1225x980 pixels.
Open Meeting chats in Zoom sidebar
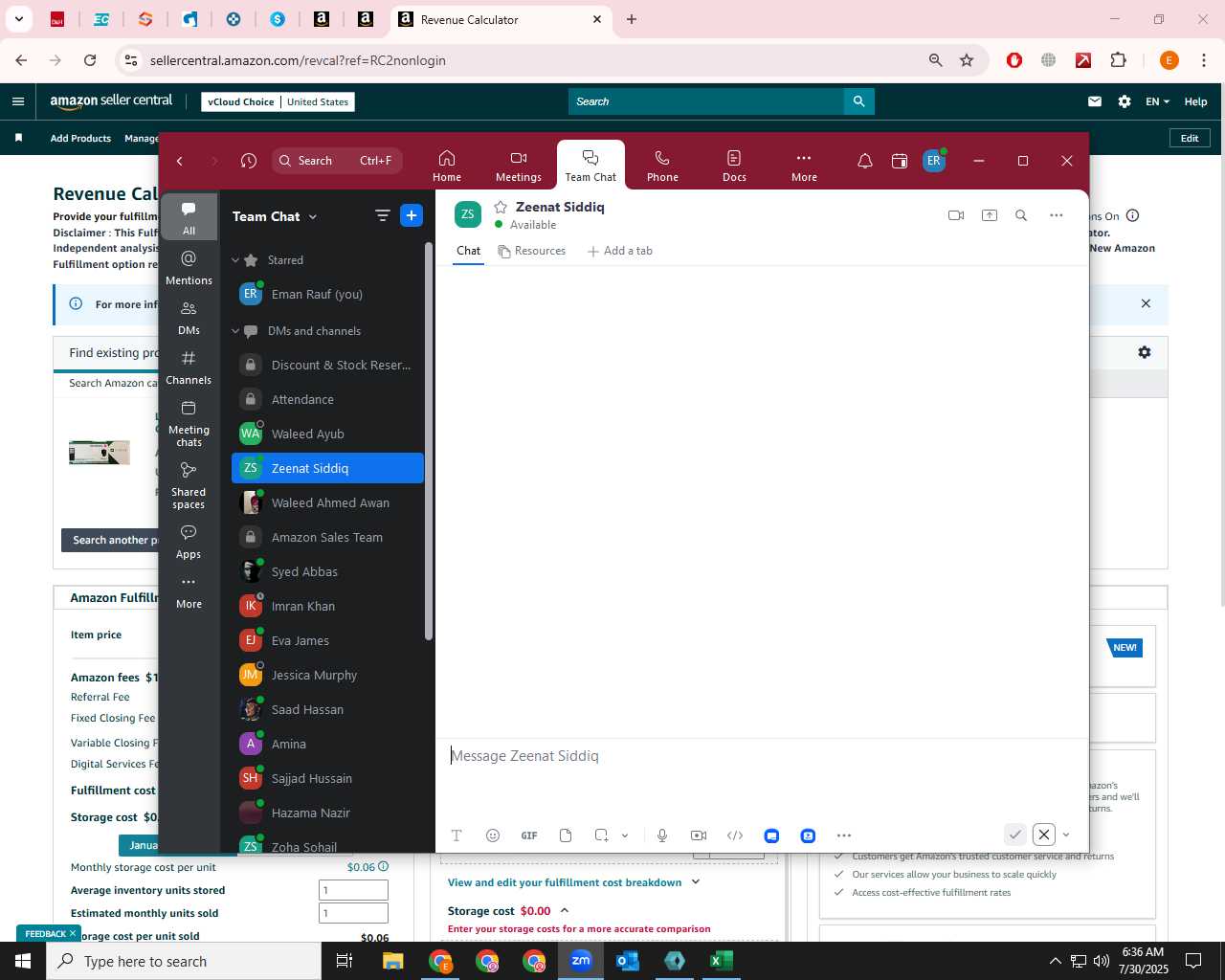[x=189, y=422]
